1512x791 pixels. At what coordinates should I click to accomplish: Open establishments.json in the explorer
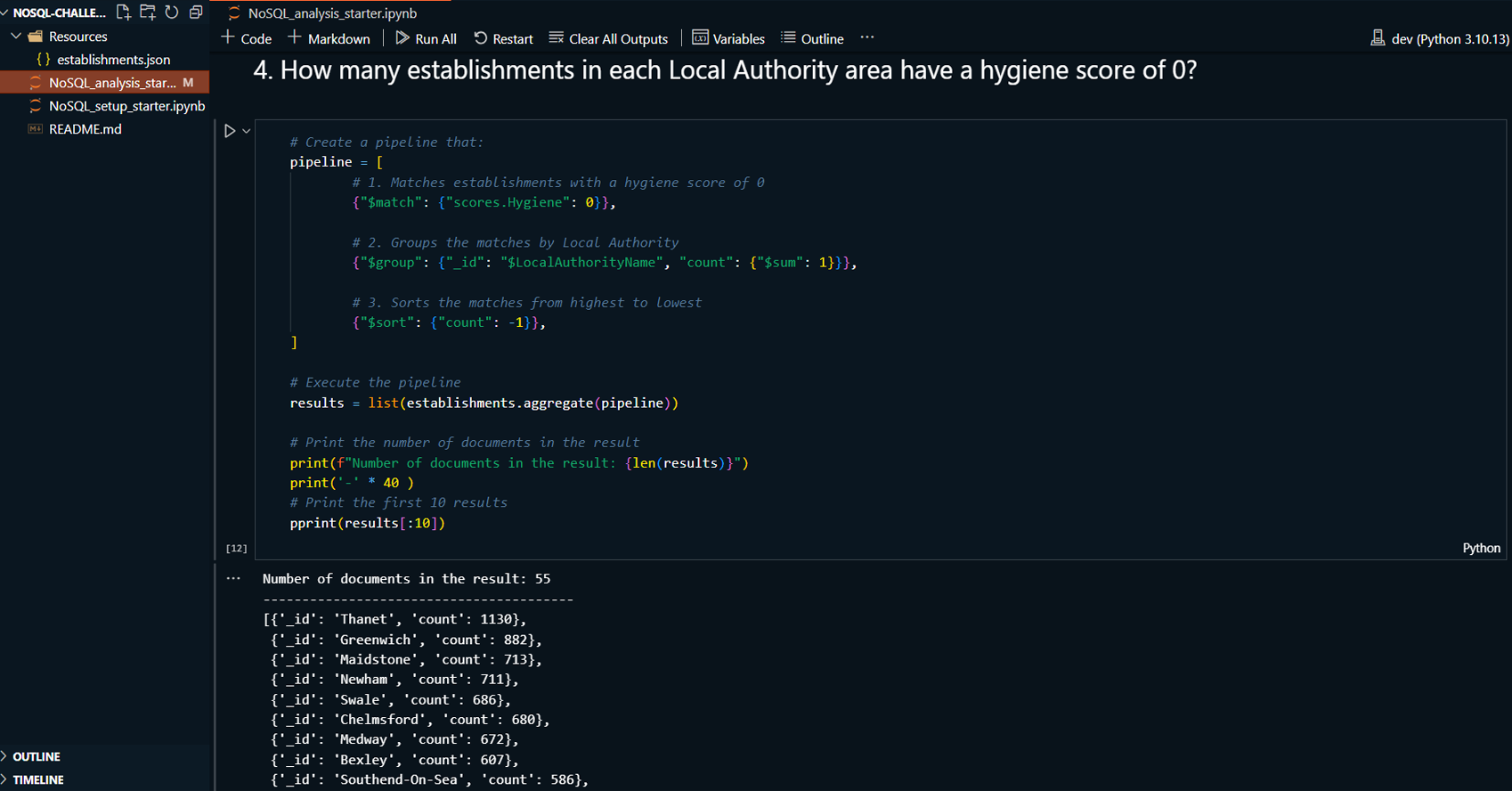(113, 60)
